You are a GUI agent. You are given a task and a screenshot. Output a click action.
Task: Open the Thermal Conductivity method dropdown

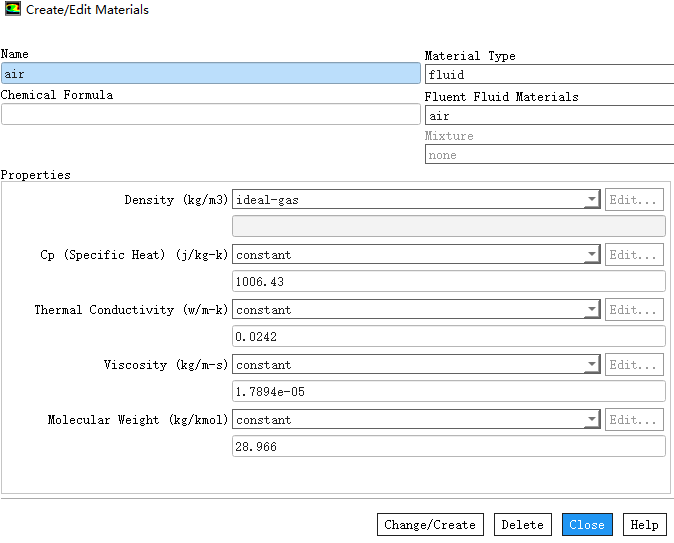pos(416,310)
